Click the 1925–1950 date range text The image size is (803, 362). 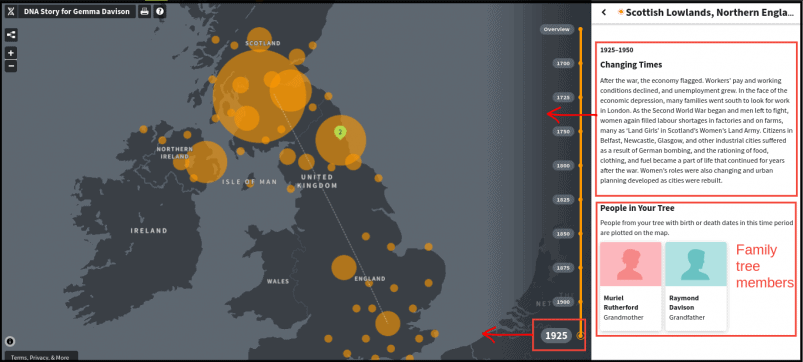point(617,50)
